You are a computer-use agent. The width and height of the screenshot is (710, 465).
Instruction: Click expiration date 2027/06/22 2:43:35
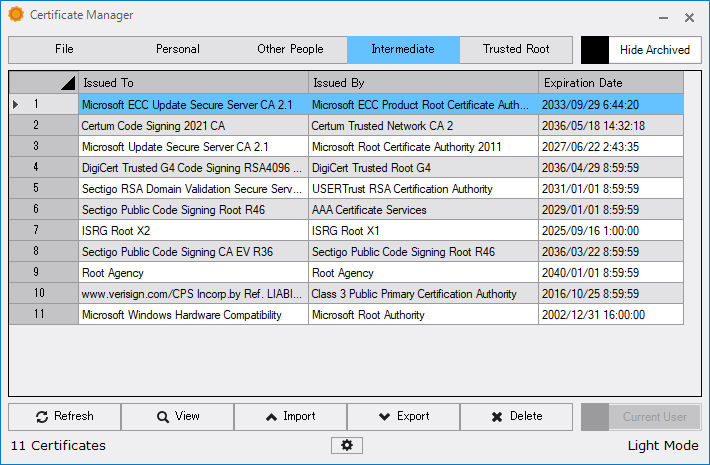coord(611,147)
